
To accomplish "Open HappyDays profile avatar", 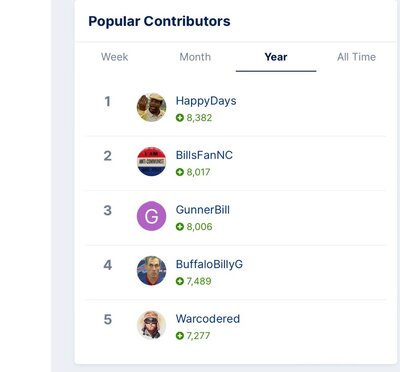I will [x=151, y=107].
